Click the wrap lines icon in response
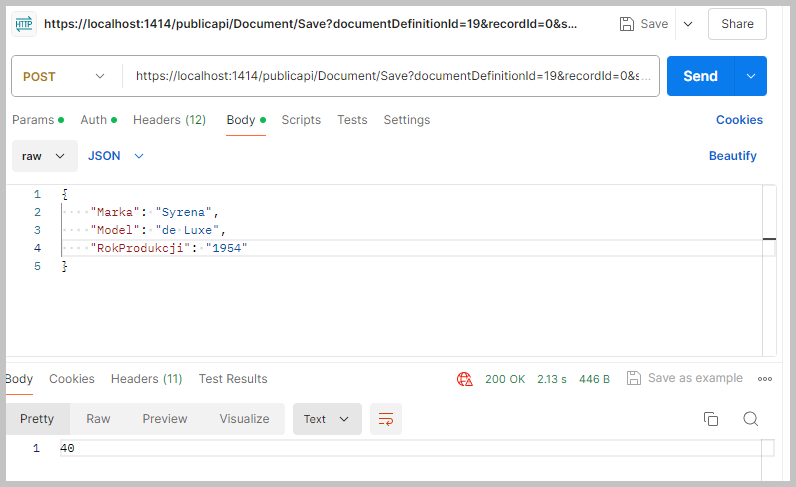796x487 pixels. point(385,419)
